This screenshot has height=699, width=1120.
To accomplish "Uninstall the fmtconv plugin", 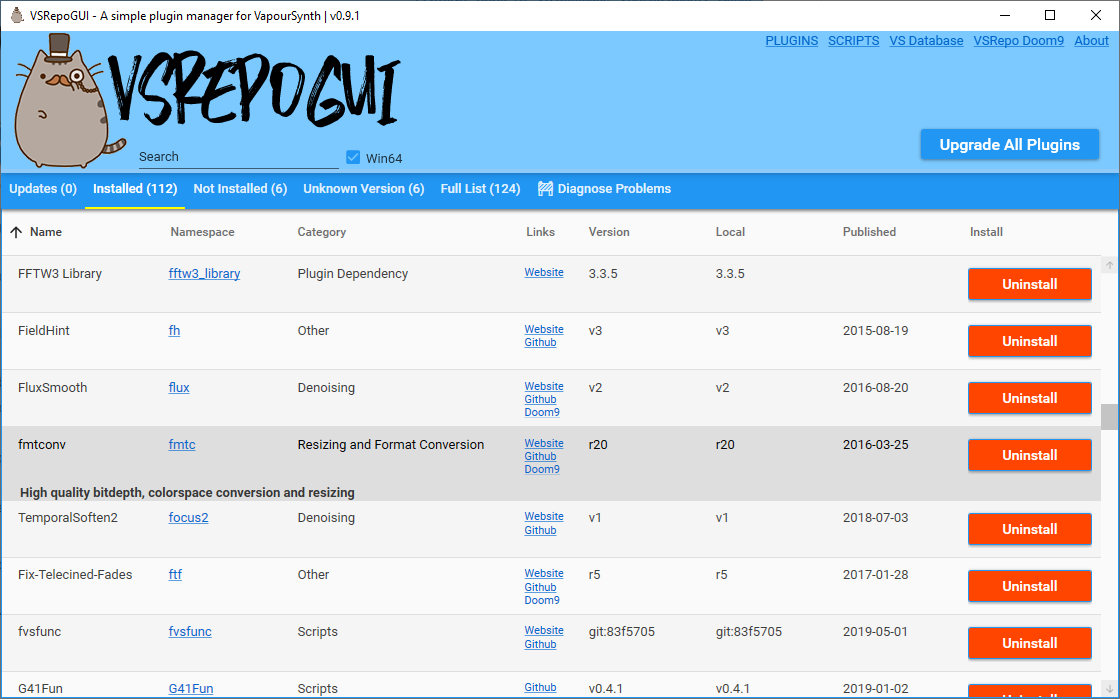I will pyautogui.click(x=1029, y=456).
